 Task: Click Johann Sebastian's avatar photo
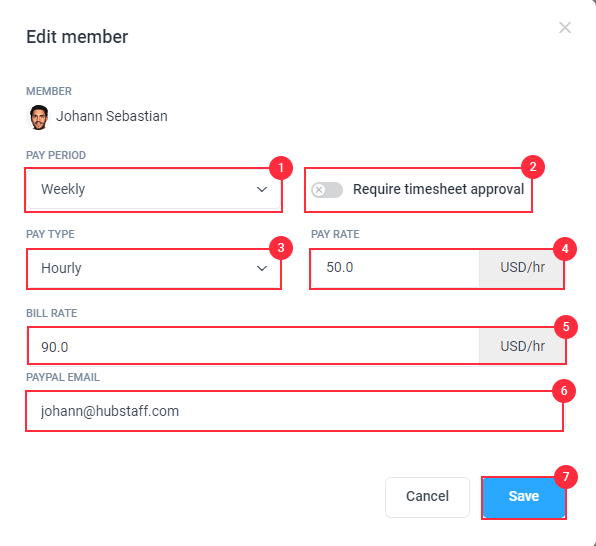click(x=38, y=117)
